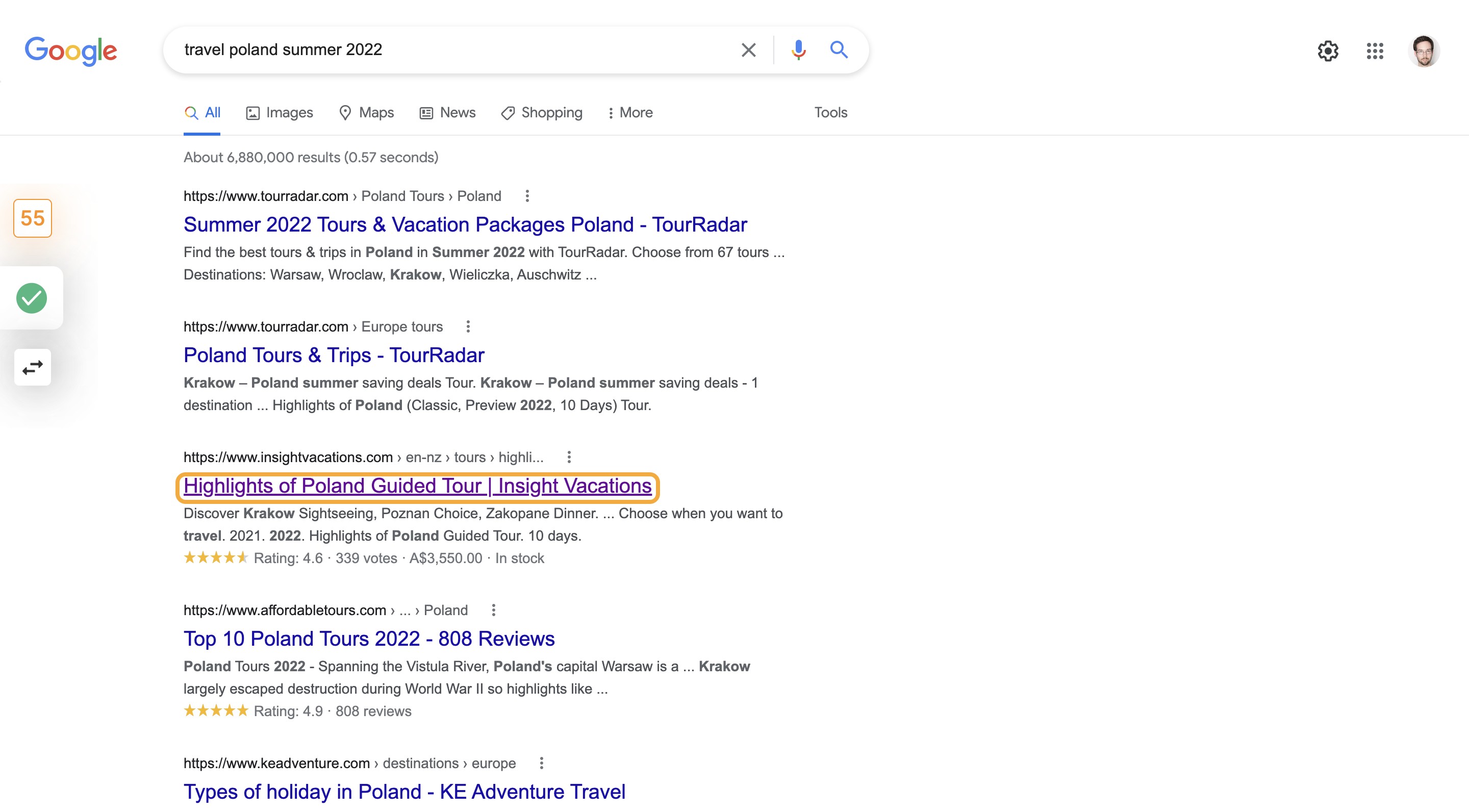This screenshot has height=812, width=1469.
Task: Open options menu for first TourRadar result
Action: coord(527,196)
